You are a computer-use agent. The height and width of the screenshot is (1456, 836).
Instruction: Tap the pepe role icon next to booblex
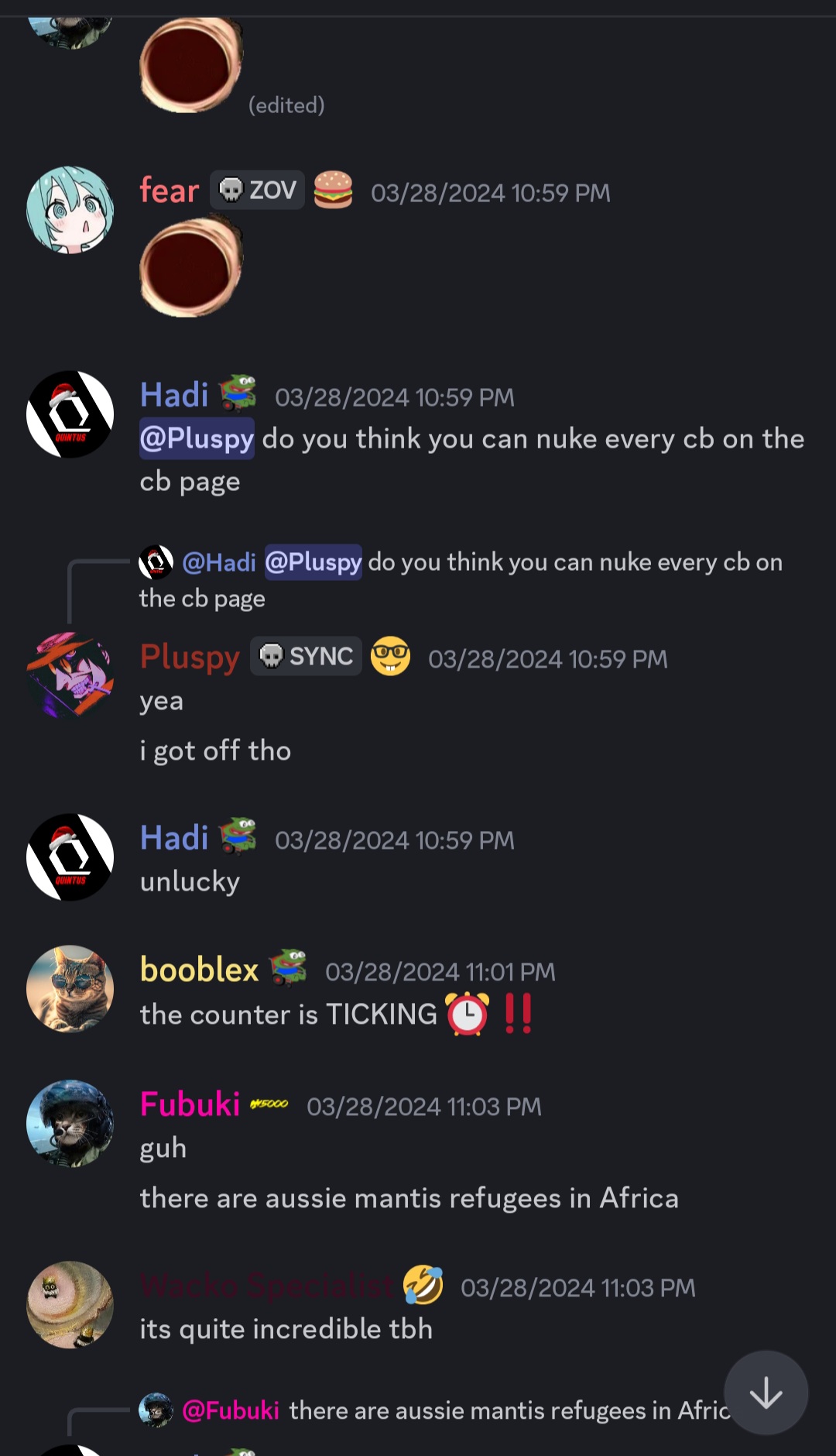(x=288, y=968)
